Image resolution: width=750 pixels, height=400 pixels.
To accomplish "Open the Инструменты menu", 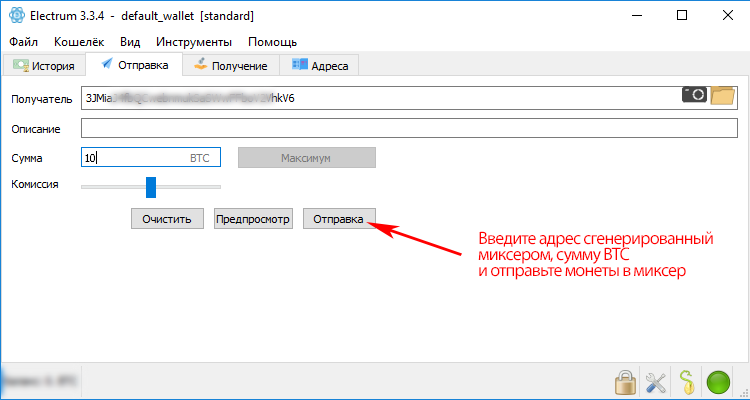I will (x=194, y=42).
